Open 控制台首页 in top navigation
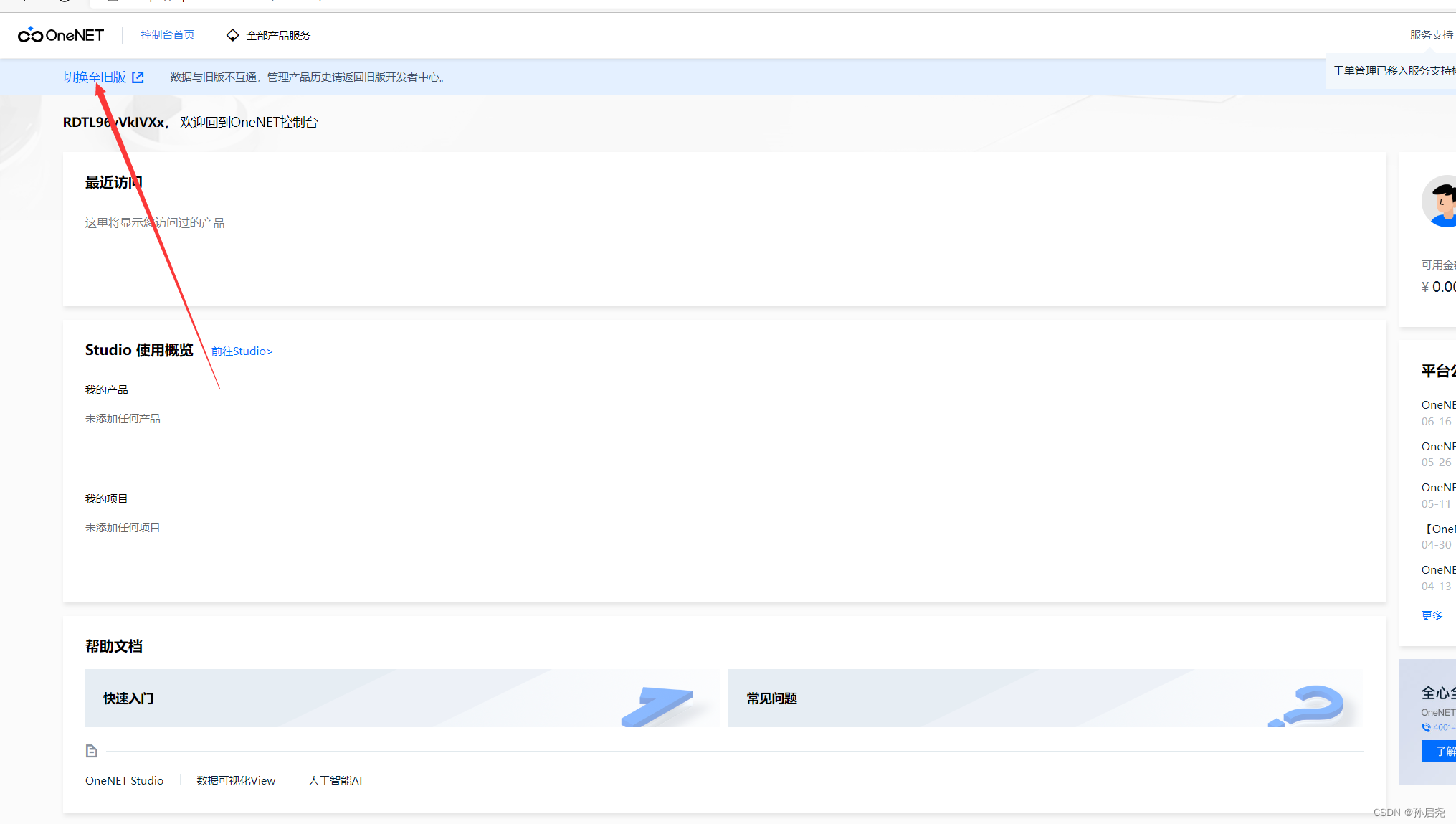The width and height of the screenshot is (1456, 824). (167, 35)
